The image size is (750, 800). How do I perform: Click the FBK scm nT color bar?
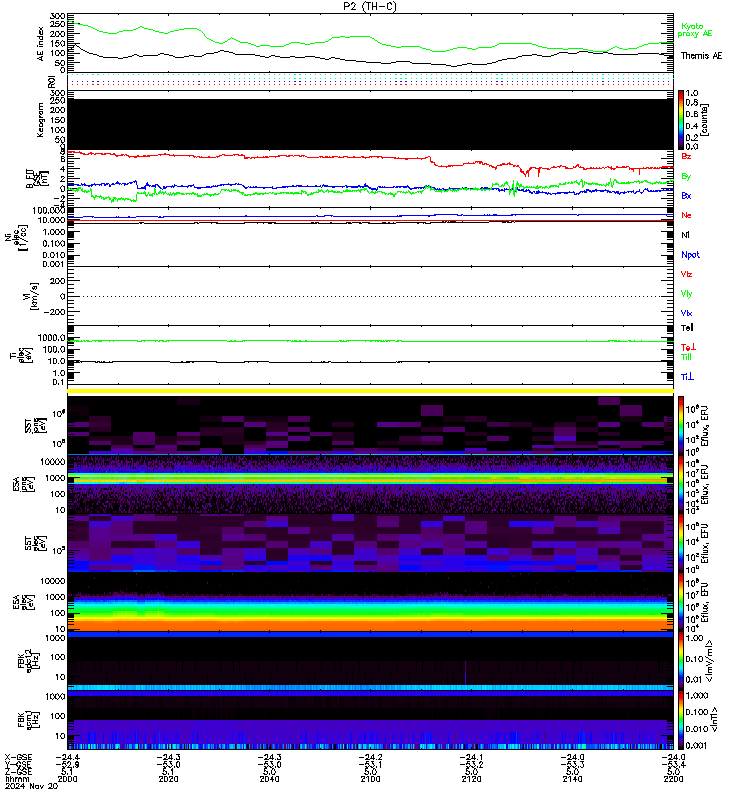[681, 720]
